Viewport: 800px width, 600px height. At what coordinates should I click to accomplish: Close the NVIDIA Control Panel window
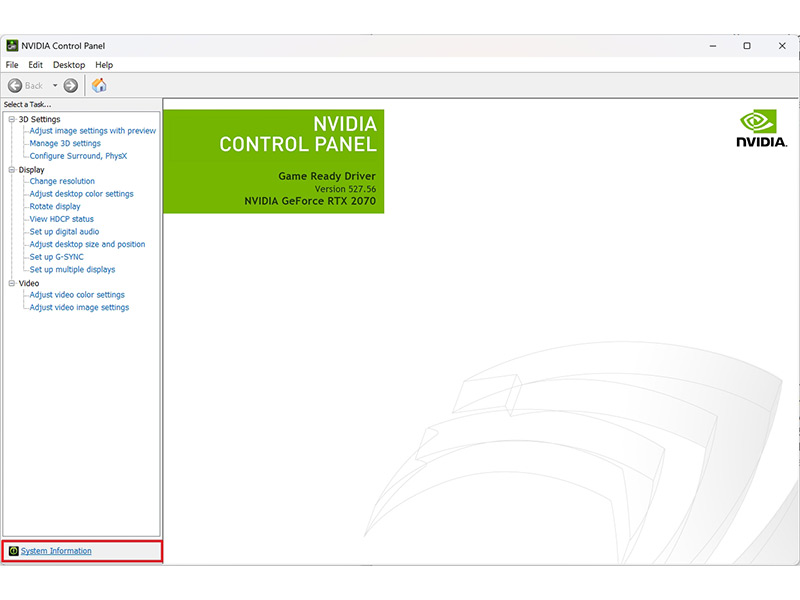pyautogui.click(x=782, y=46)
